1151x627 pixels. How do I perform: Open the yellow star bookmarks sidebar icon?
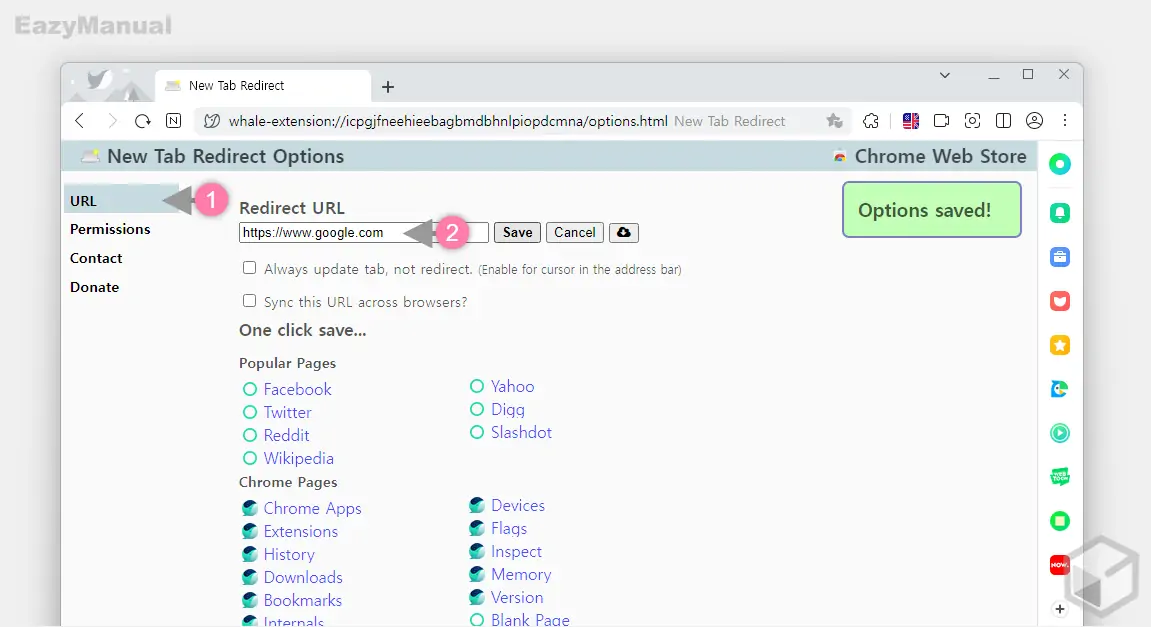coord(1060,345)
